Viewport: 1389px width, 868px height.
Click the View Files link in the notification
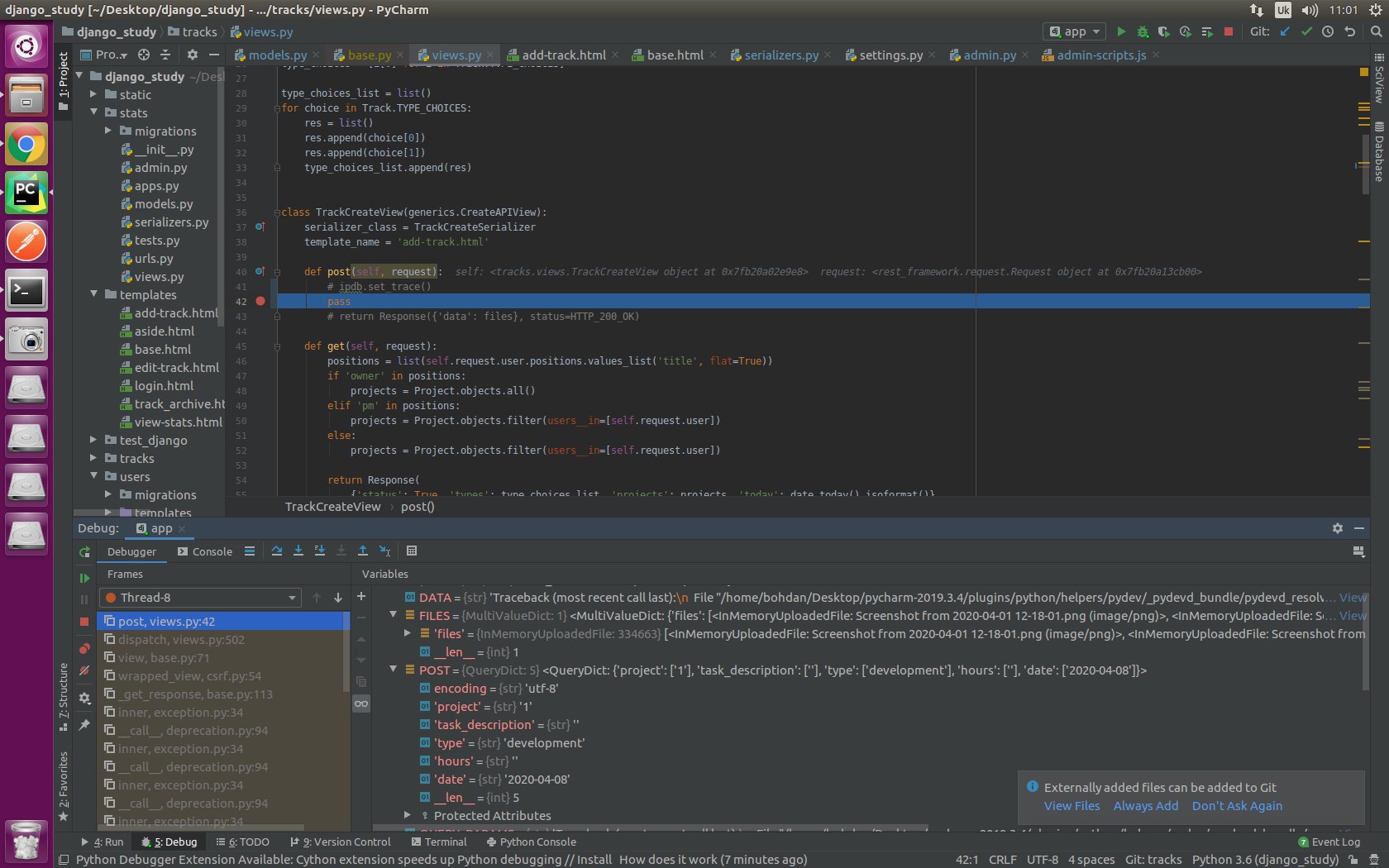(1072, 806)
